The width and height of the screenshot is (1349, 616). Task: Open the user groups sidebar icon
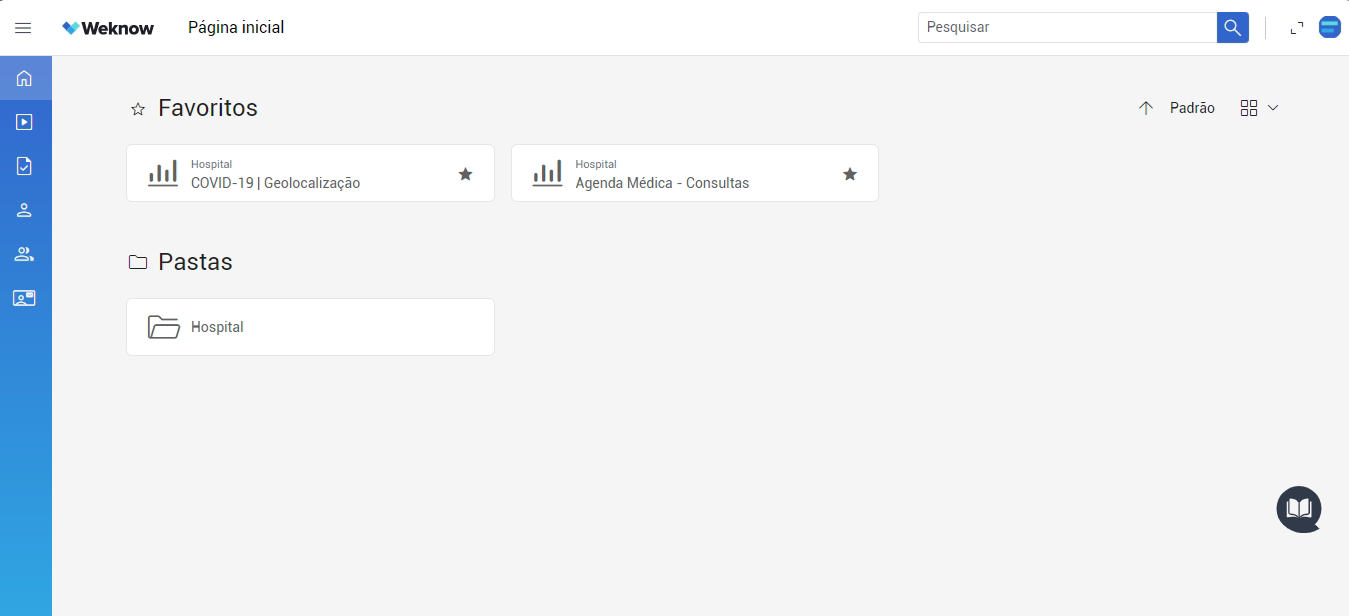tap(25, 254)
